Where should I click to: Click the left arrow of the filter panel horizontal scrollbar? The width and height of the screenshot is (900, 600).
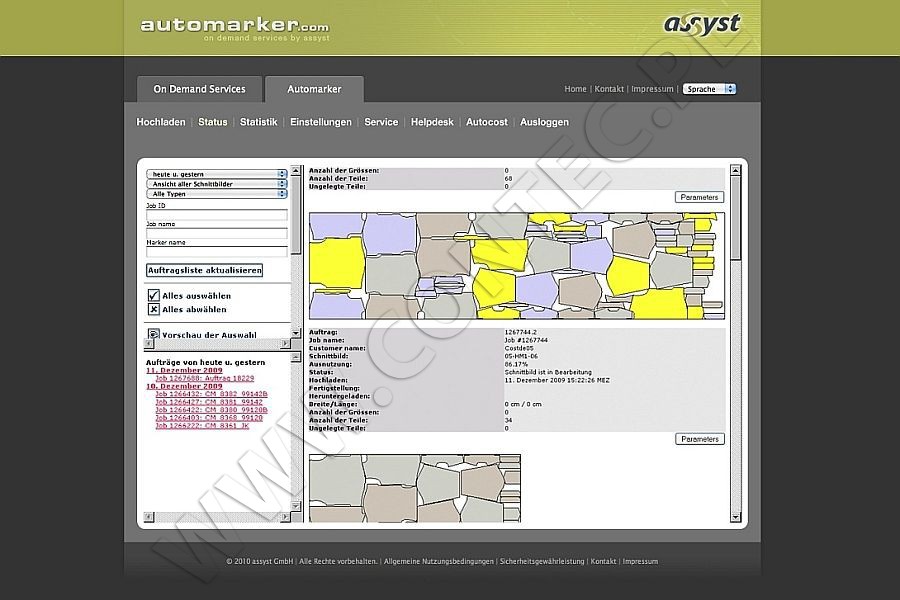pos(149,343)
